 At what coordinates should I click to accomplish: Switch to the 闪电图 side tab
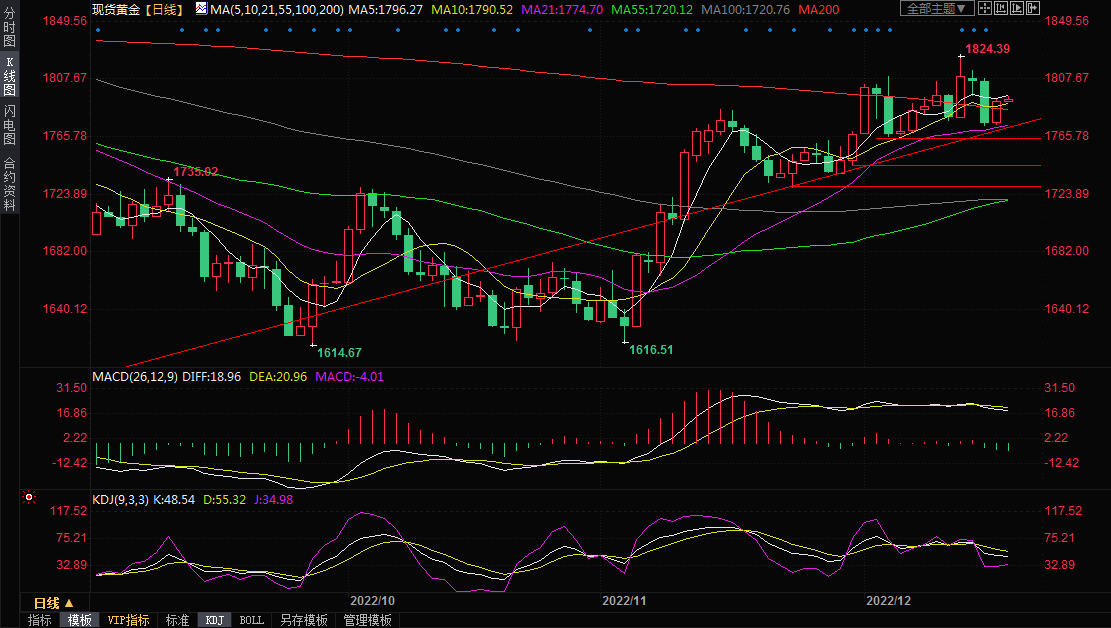click(x=9, y=126)
